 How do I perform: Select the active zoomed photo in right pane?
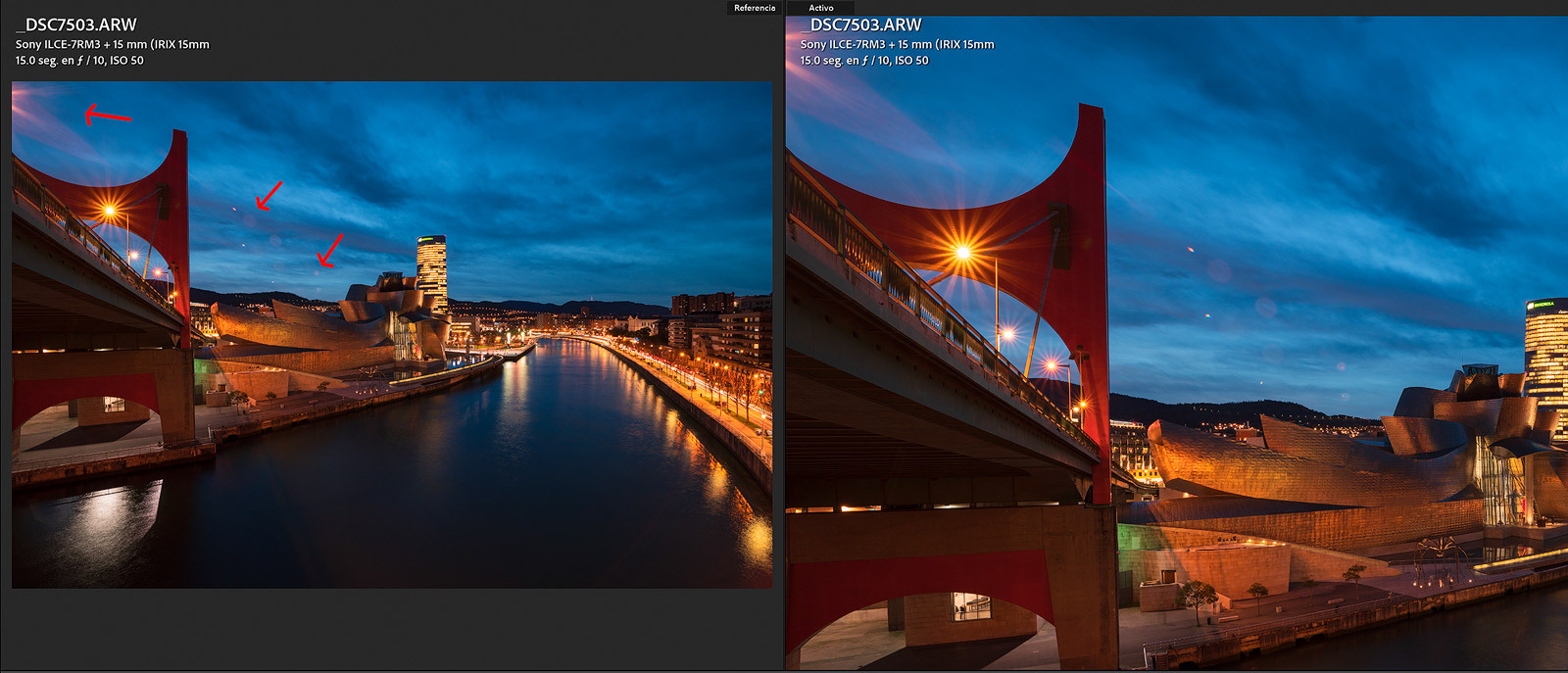pyautogui.click(x=1177, y=343)
